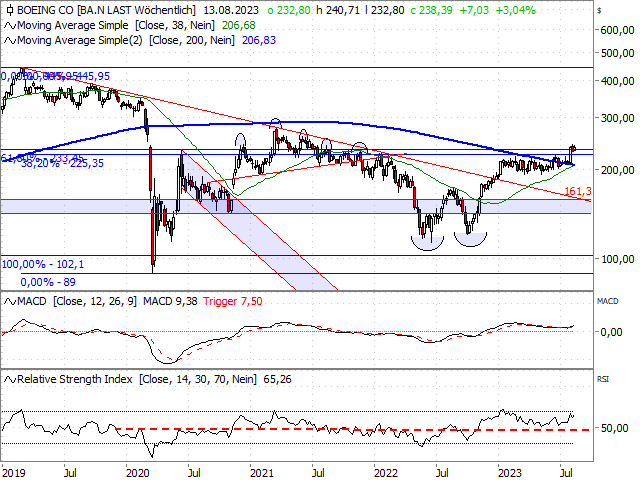Click the RSI value 65,26

[278, 380]
